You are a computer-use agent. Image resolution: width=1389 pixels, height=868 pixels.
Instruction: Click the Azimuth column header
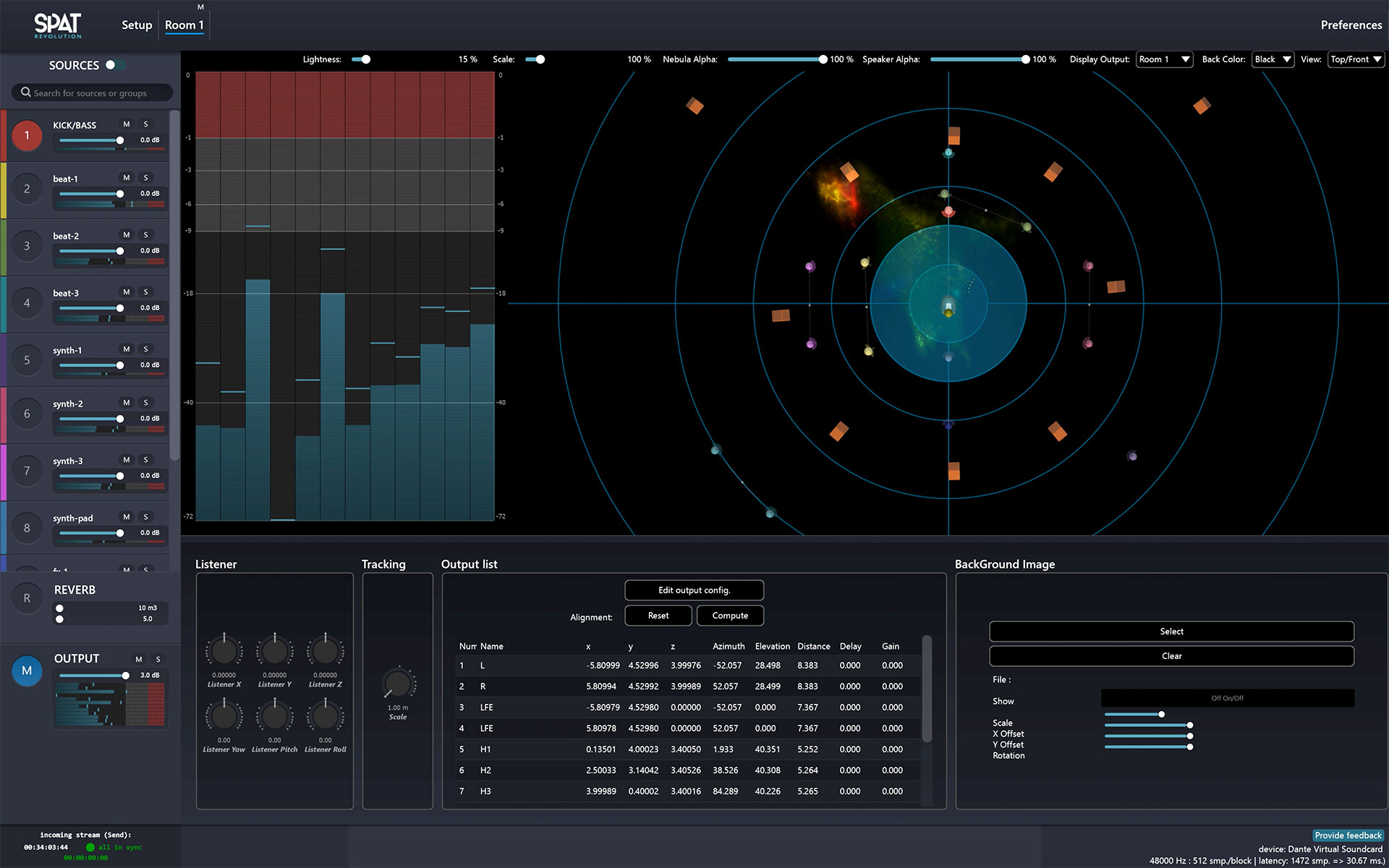coord(729,646)
